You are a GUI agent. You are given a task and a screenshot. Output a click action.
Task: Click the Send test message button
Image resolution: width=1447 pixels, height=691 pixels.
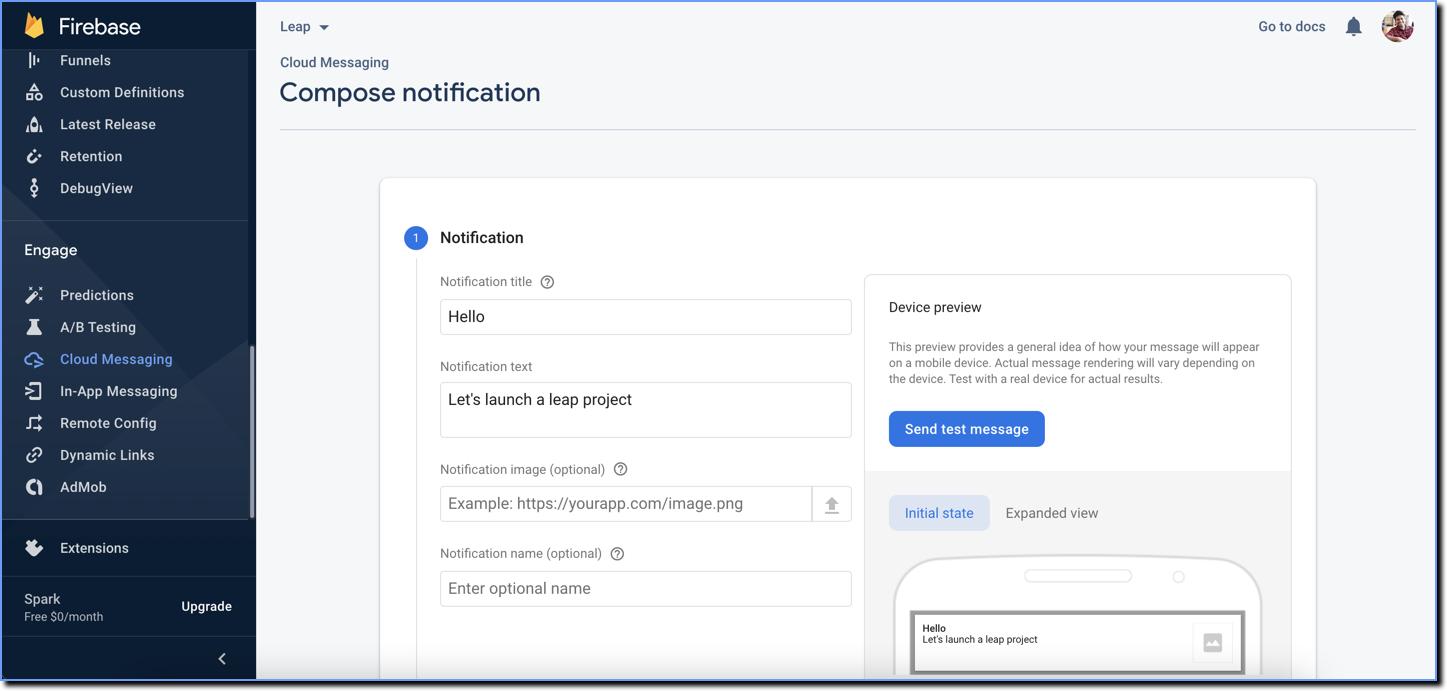tap(967, 429)
